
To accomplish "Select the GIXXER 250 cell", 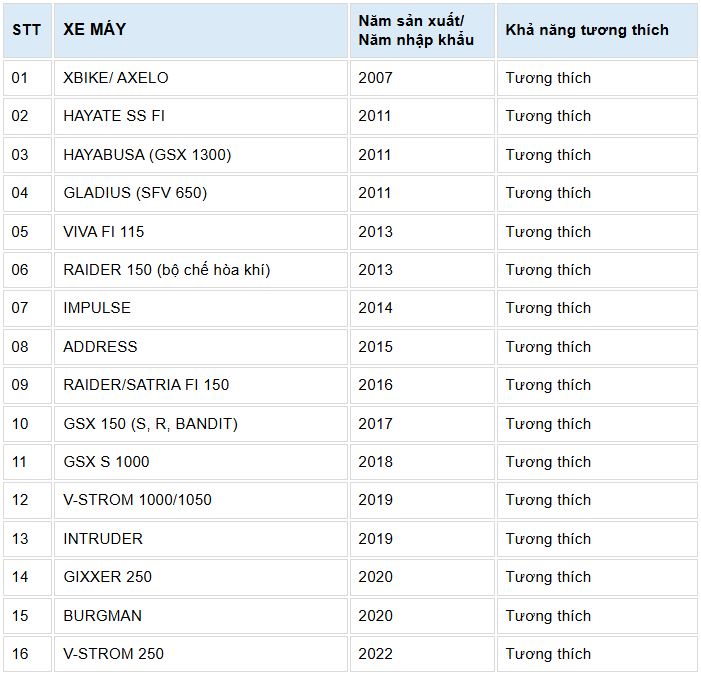I will pos(201,577).
